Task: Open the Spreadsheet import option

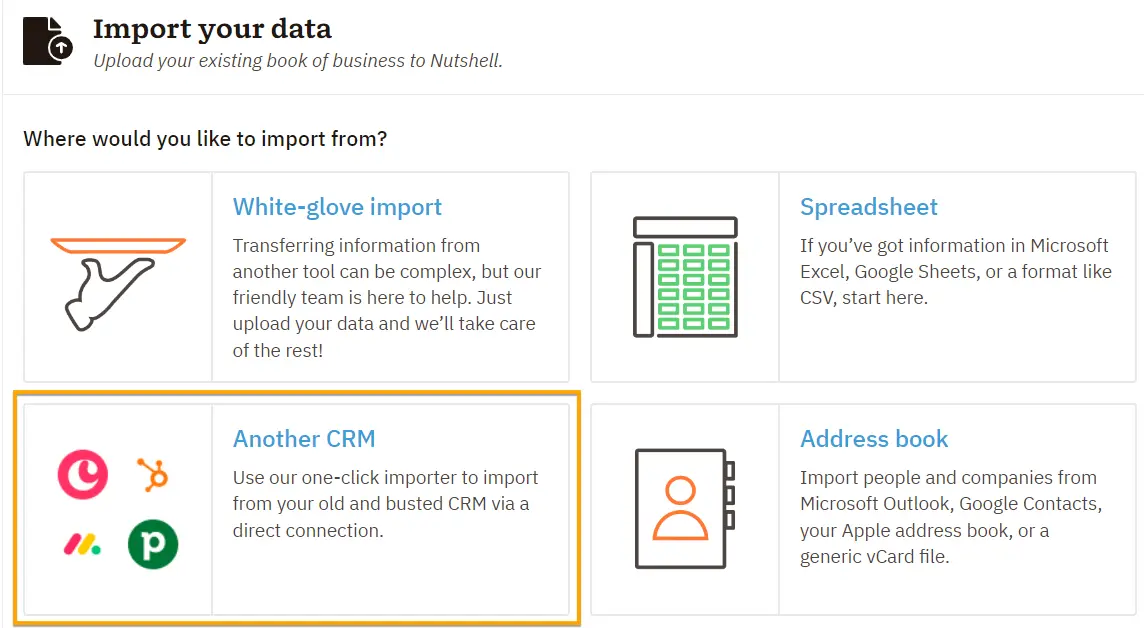Action: tap(869, 207)
